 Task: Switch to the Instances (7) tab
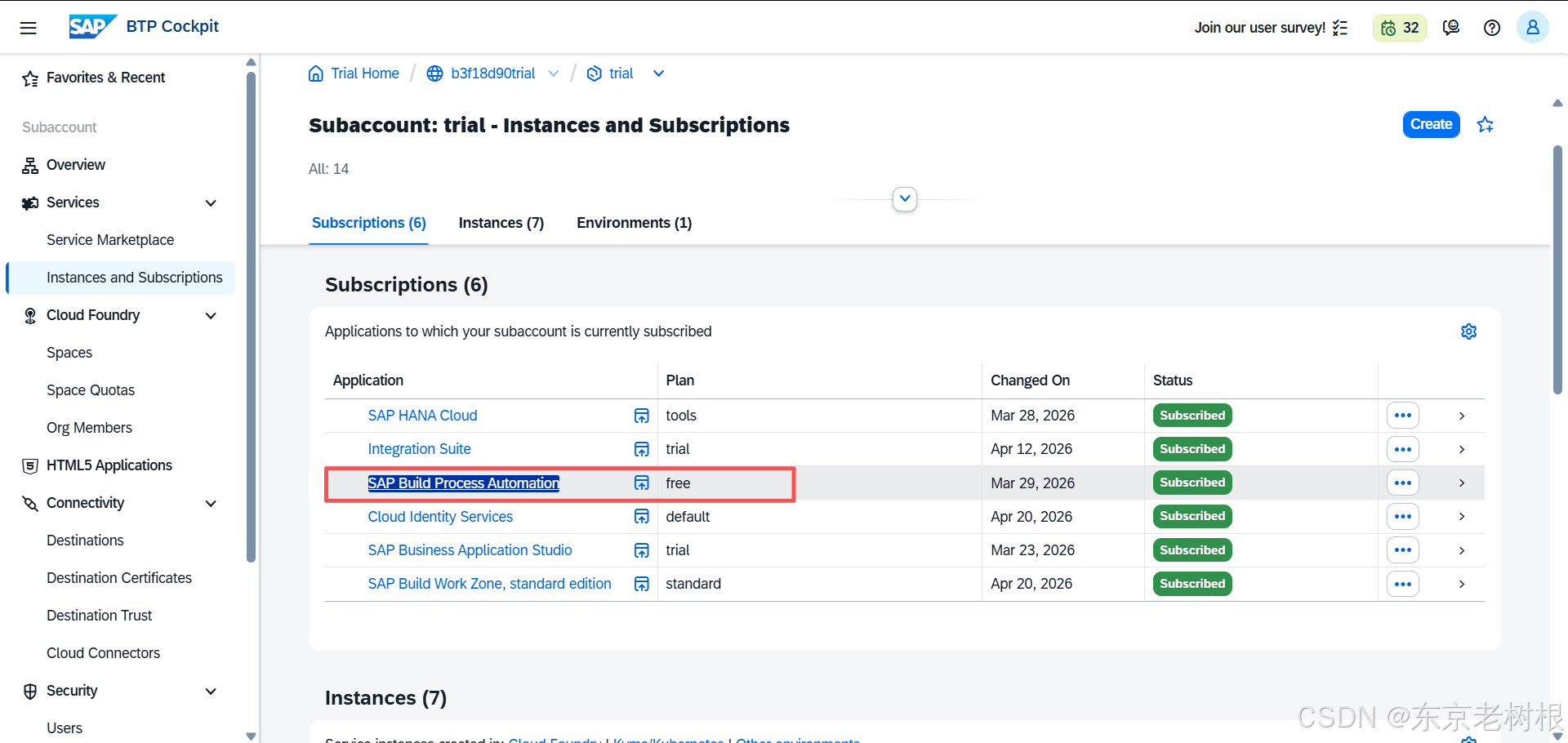click(x=501, y=223)
